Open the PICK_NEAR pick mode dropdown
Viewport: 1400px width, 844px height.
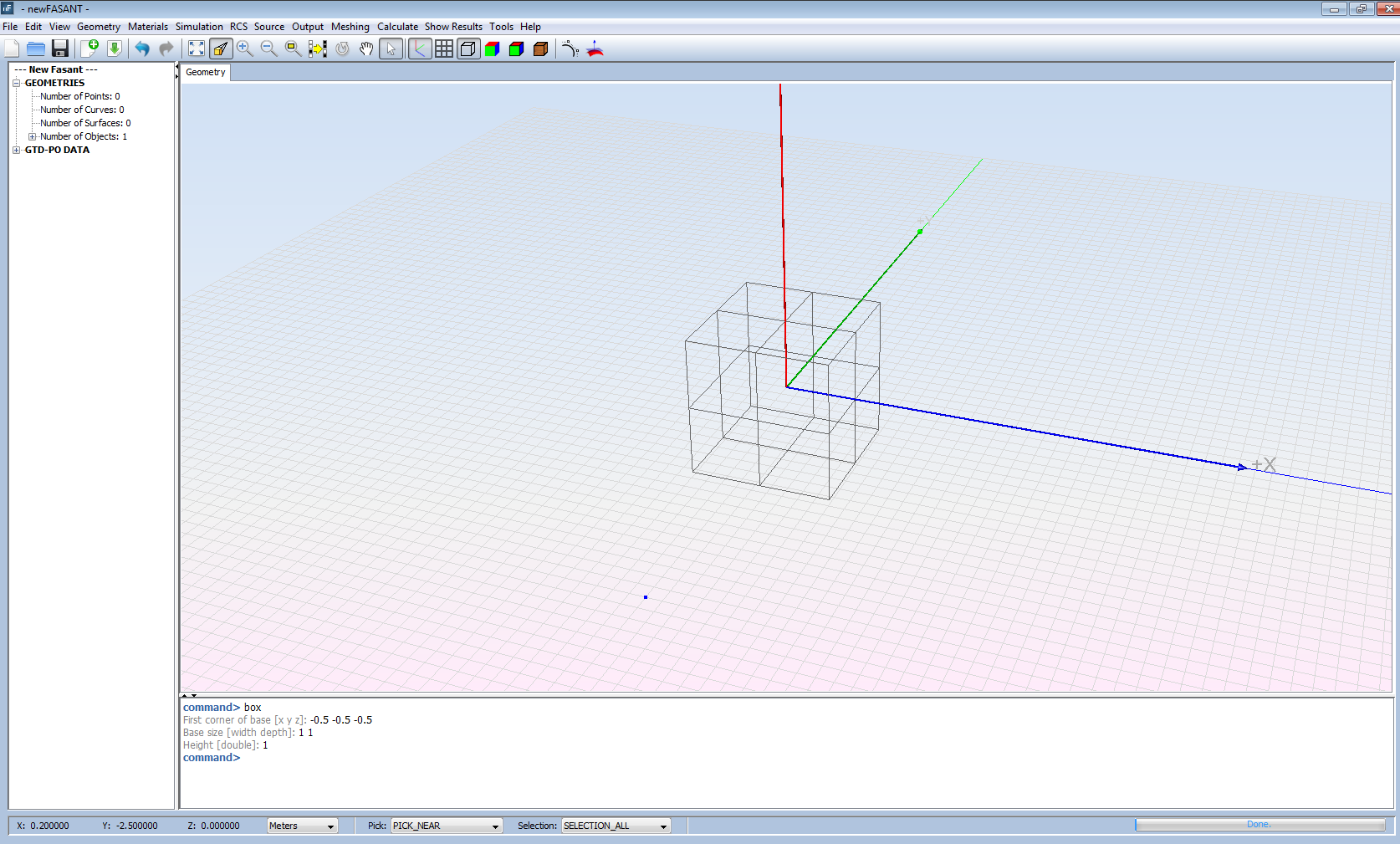tap(447, 826)
